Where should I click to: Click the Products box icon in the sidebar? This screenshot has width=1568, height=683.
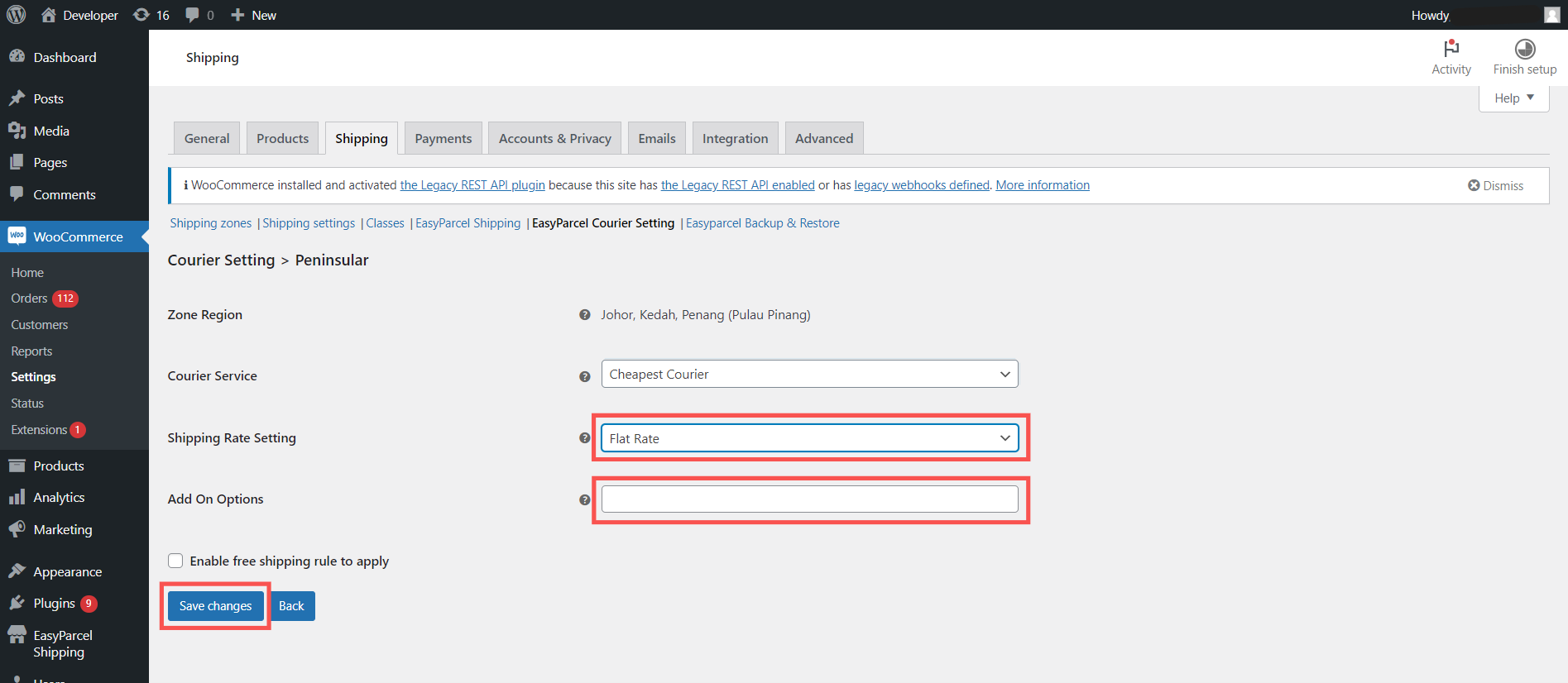17,466
